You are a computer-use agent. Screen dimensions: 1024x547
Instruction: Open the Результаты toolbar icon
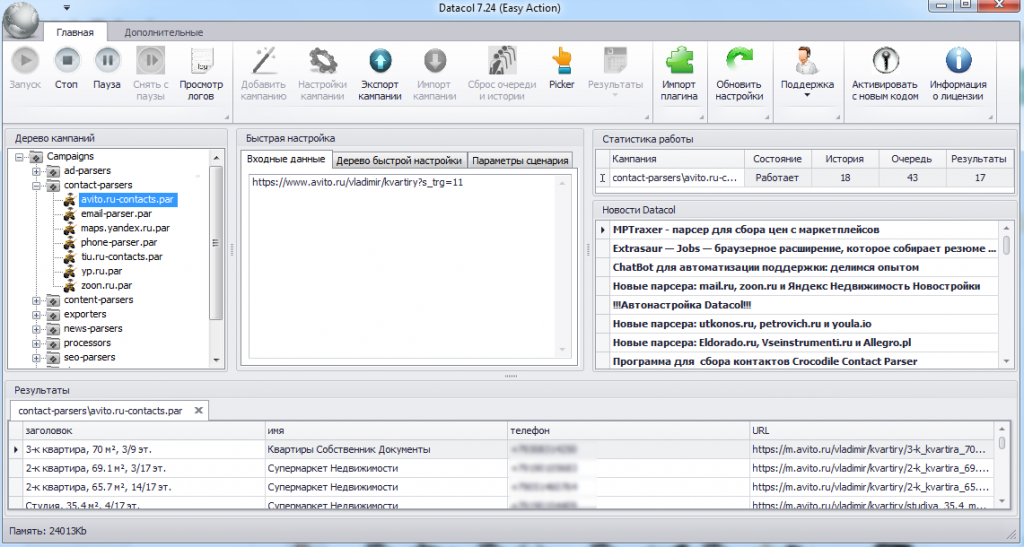point(615,61)
